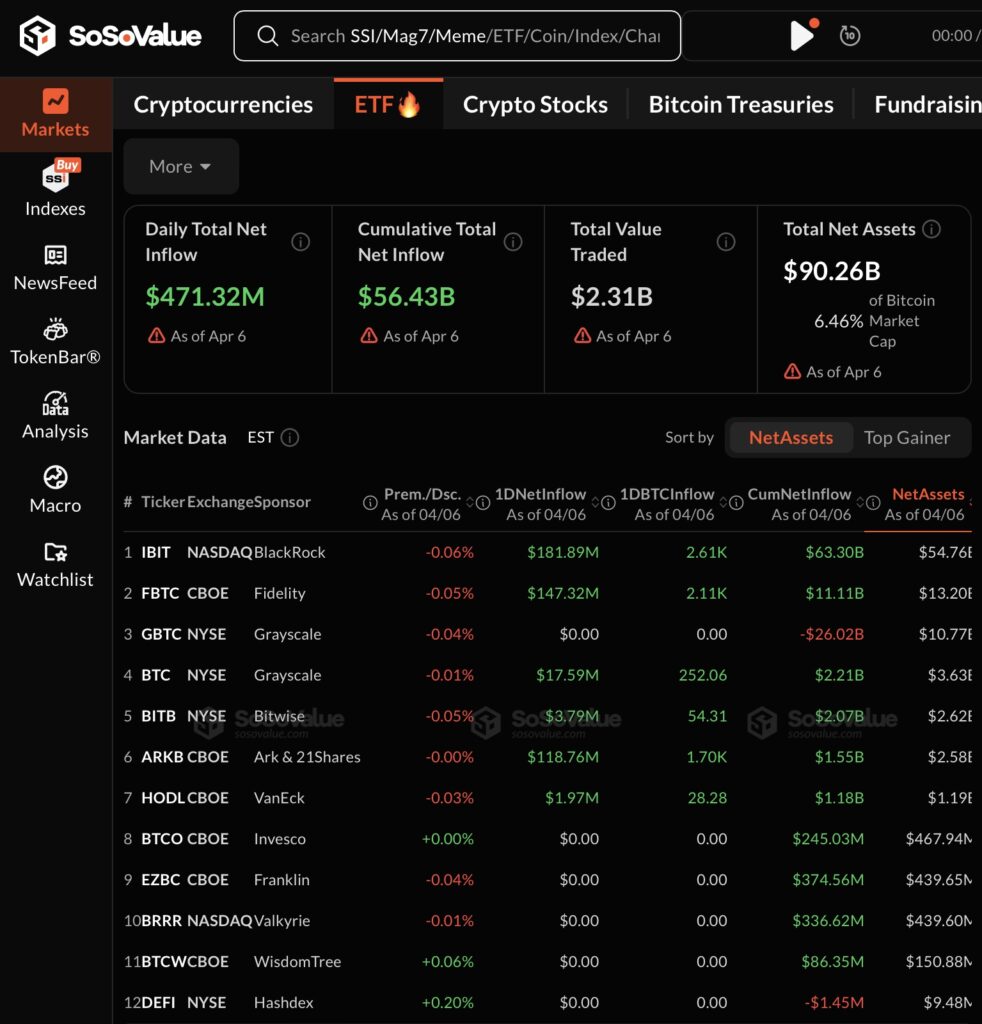Open the Bitcoin Treasuries tab
Viewport: 982px width, 1024px height.
click(x=740, y=103)
